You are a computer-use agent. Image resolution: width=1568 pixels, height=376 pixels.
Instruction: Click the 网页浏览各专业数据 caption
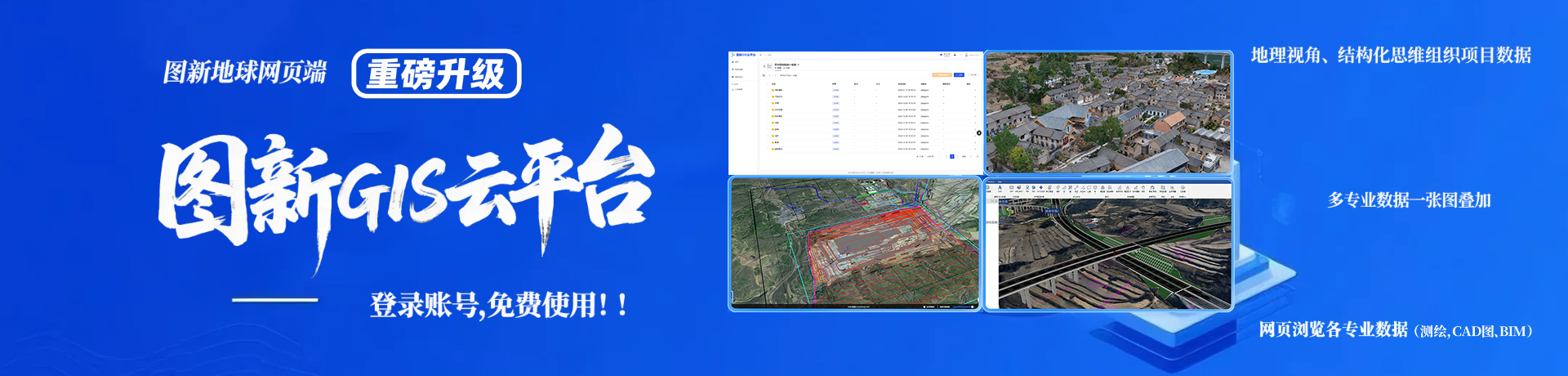click(1333, 329)
